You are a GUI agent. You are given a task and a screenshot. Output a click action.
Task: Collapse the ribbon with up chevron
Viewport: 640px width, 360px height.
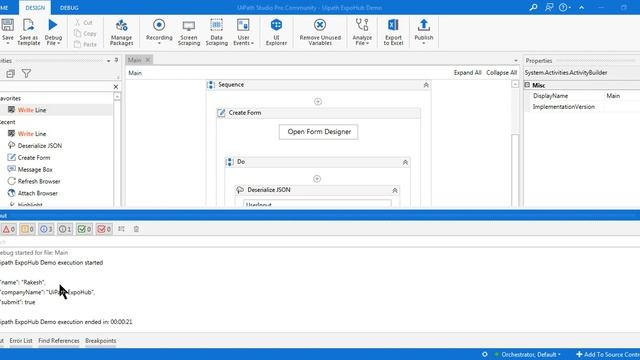coord(581,7)
